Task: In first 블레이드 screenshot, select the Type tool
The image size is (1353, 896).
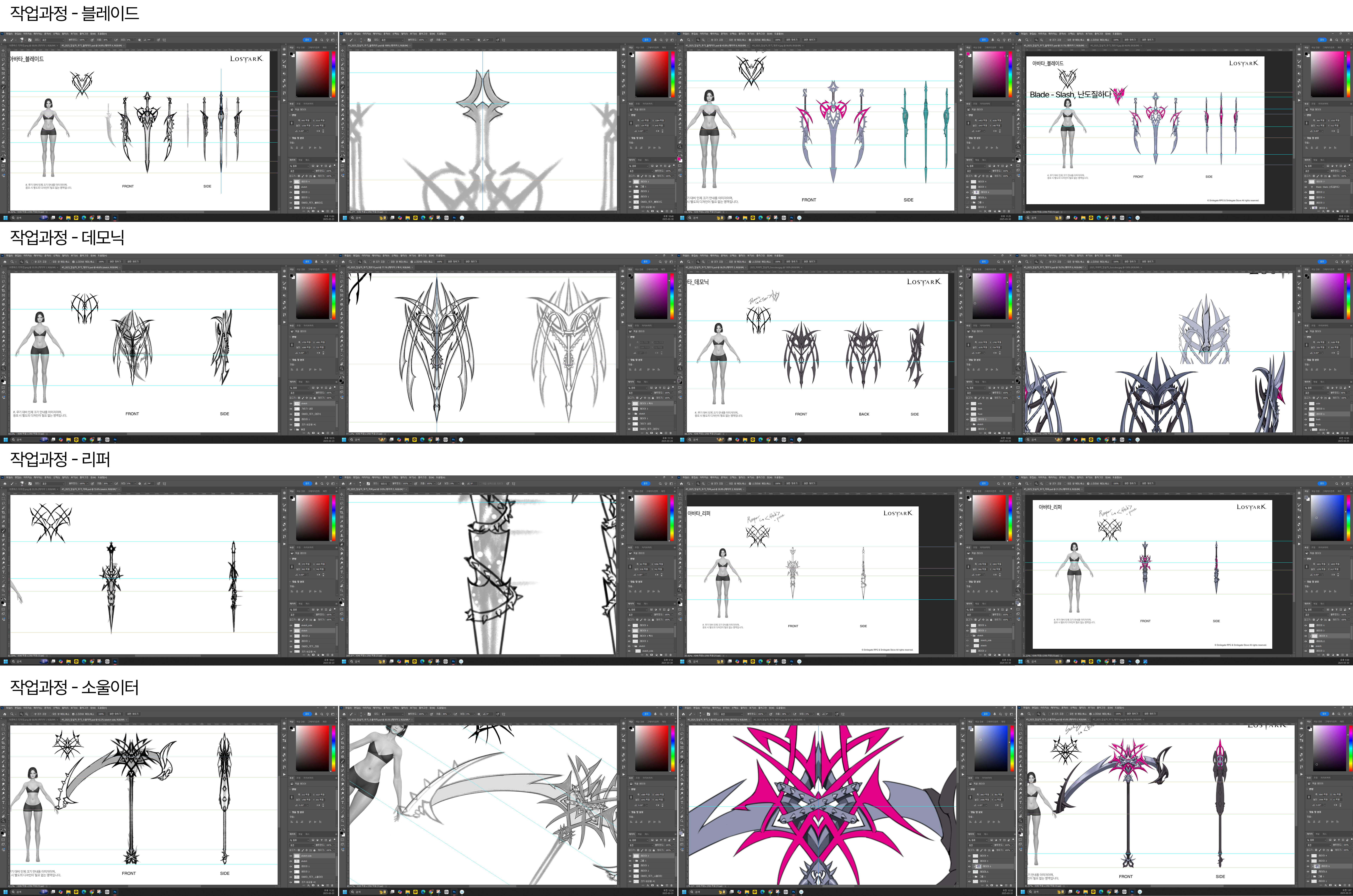Action: point(3,129)
